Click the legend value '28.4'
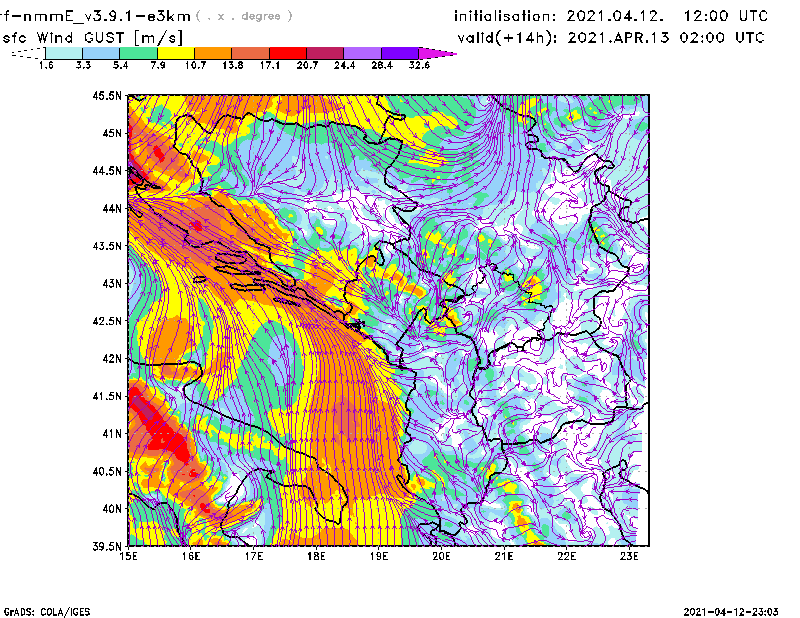Image resolution: width=800 pixels, height=618 pixels. coord(382,65)
